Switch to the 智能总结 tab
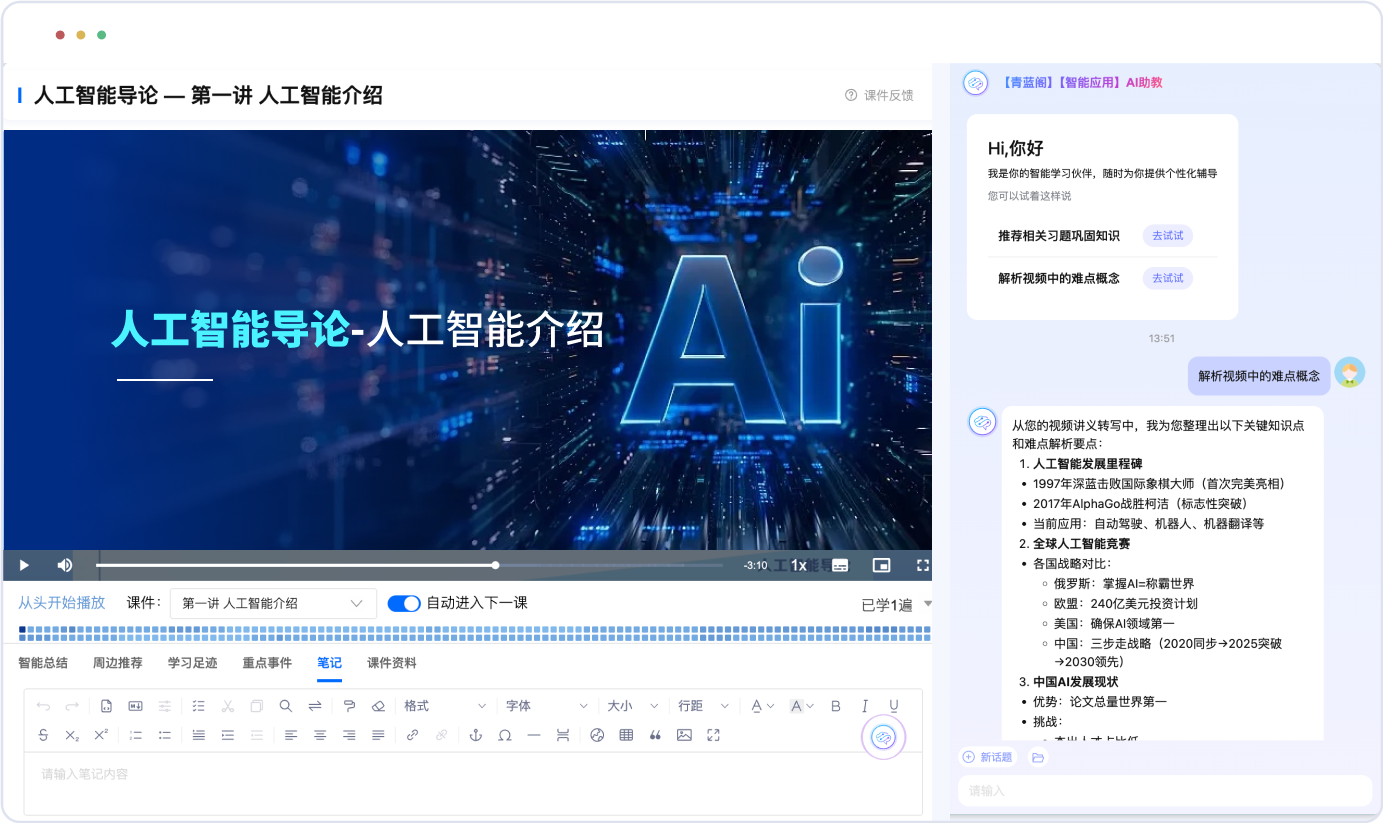 click(x=43, y=663)
